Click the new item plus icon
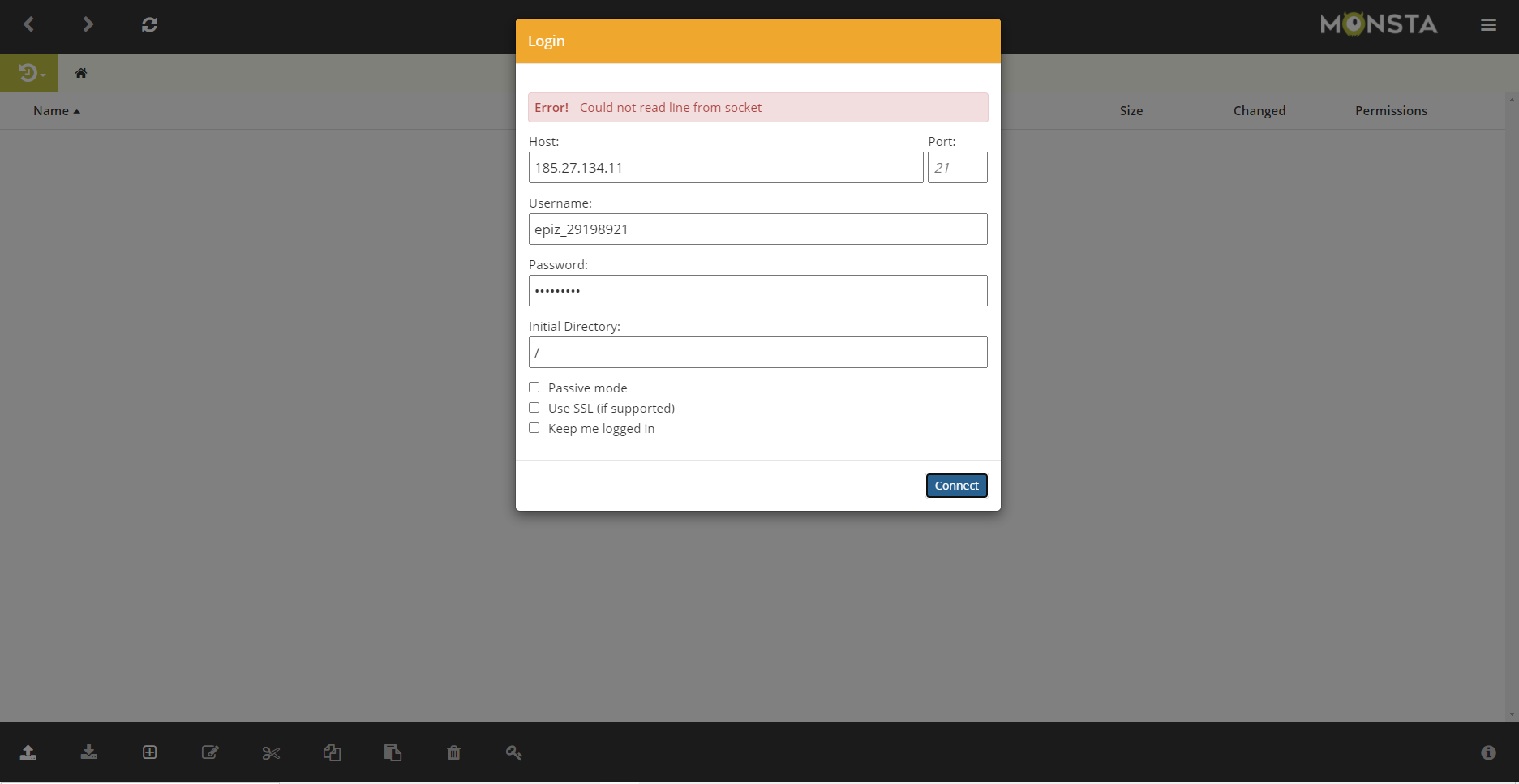The height and width of the screenshot is (784, 1519). 150,752
